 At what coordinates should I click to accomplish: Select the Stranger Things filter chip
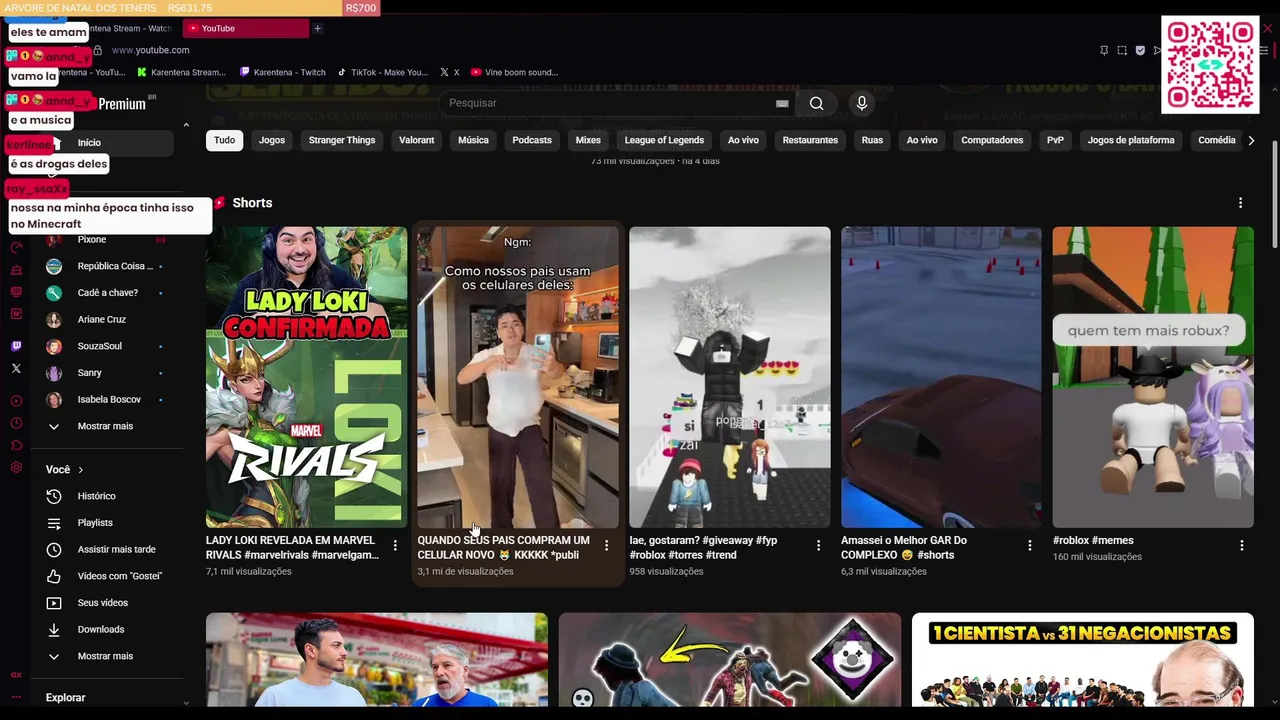342,140
